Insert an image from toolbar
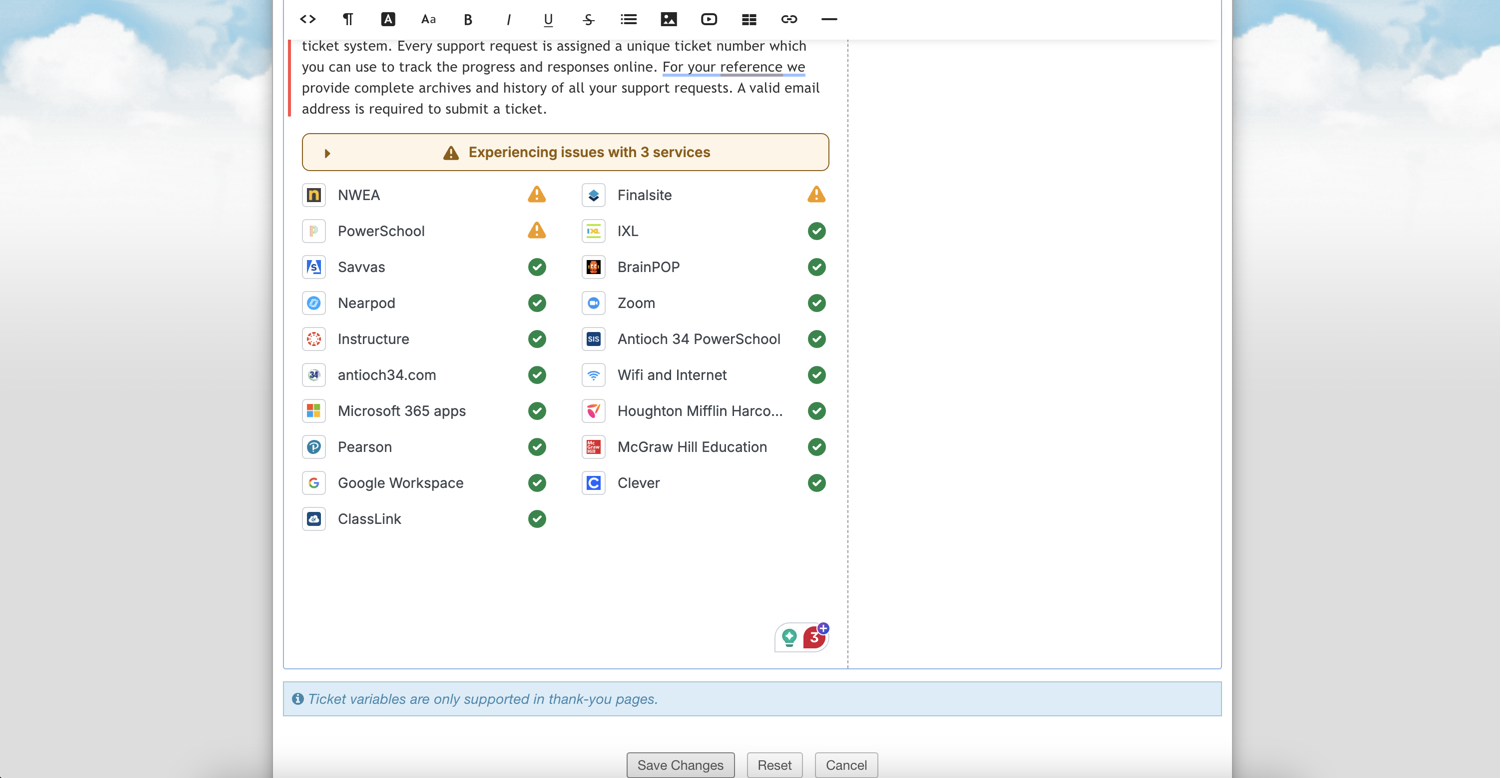 (669, 19)
